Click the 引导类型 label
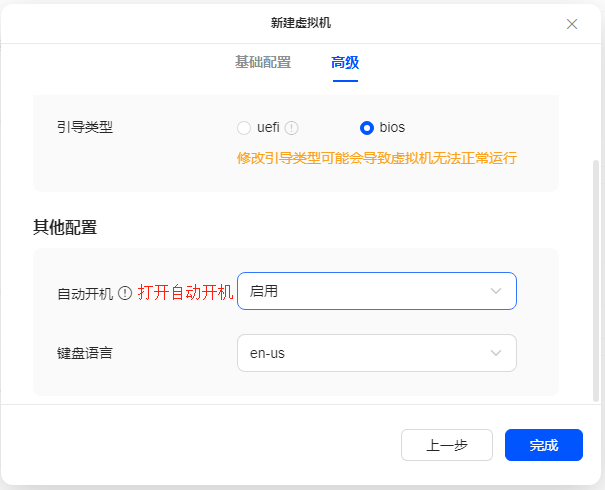 (x=85, y=127)
